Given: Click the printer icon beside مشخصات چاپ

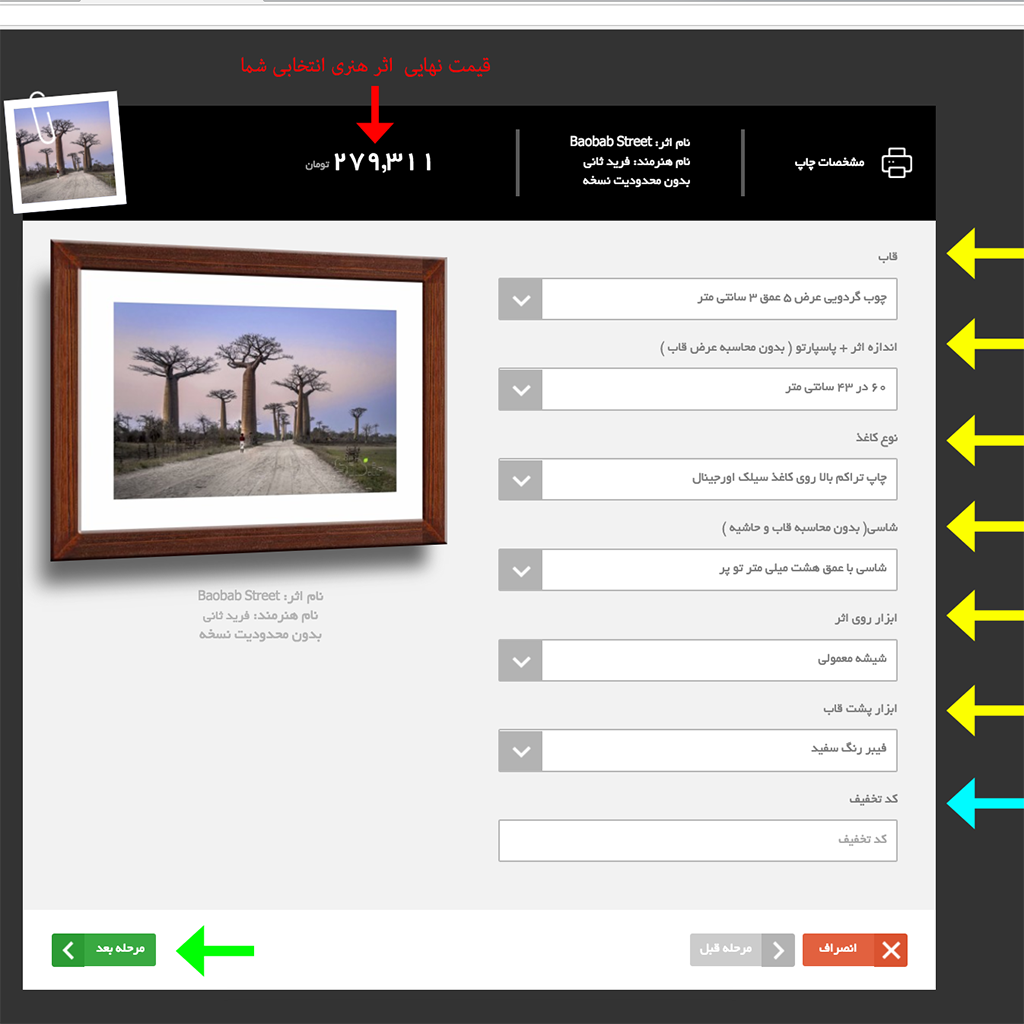Looking at the screenshot, I should [x=897, y=163].
